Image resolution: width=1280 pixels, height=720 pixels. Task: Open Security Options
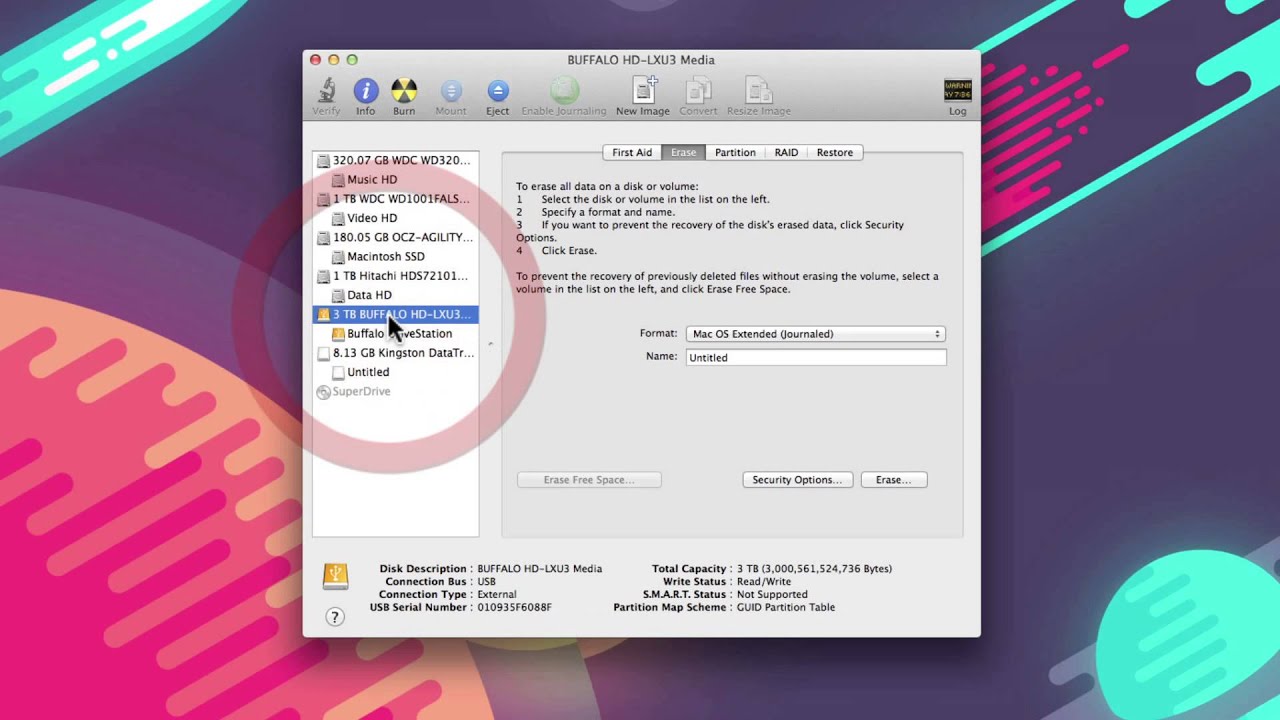pyautogui.click(x=797, y=480)
